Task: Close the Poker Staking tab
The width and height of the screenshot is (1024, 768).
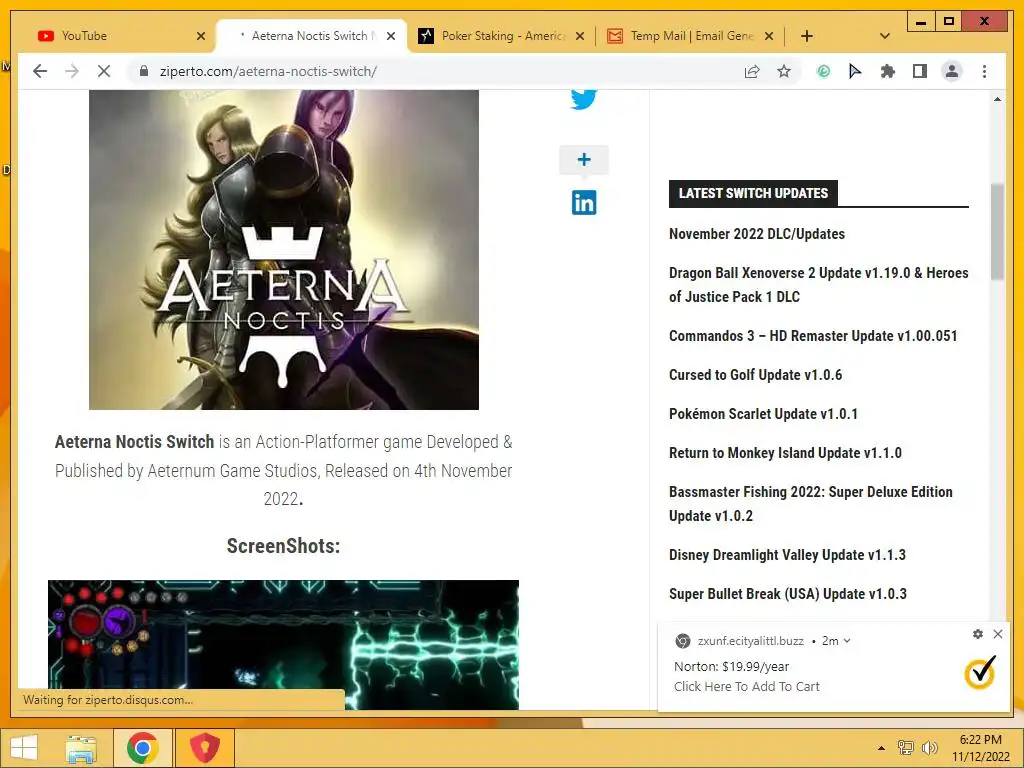Action: click(x=579, y=36)
